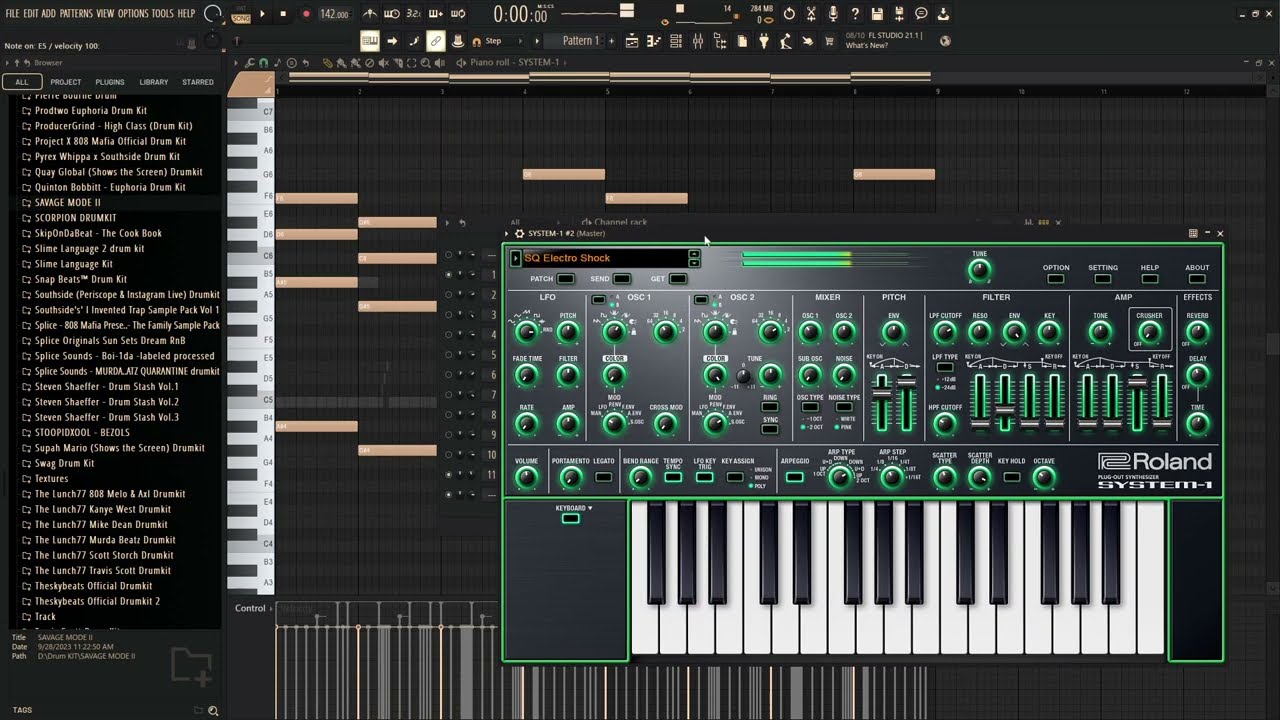Toggle OSC 2 SYNC switch

[770, 429]
